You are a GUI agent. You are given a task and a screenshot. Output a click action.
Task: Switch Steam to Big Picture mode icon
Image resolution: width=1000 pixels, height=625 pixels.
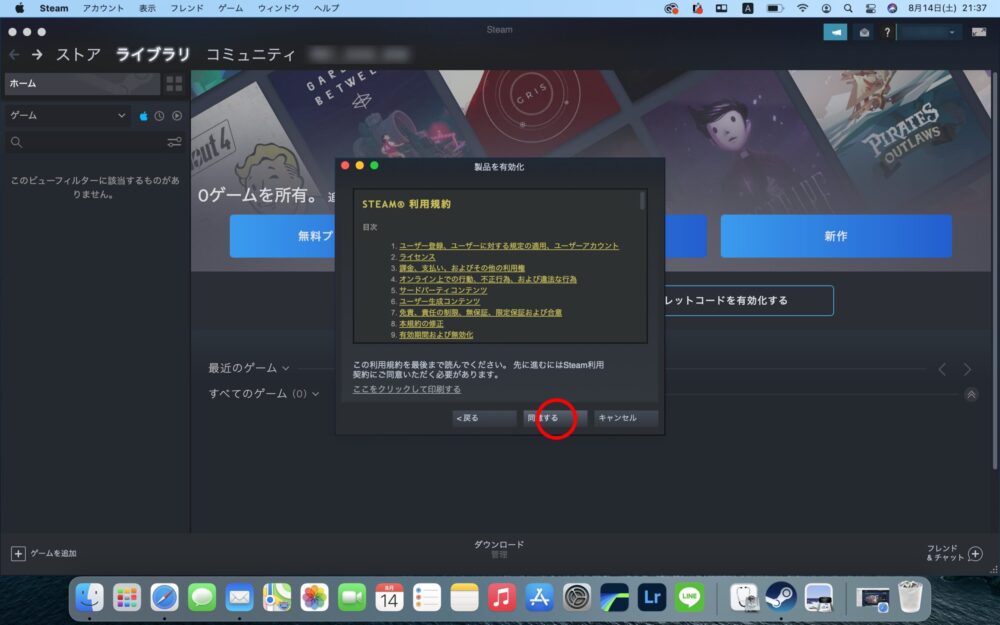click(x=979, y=32)
